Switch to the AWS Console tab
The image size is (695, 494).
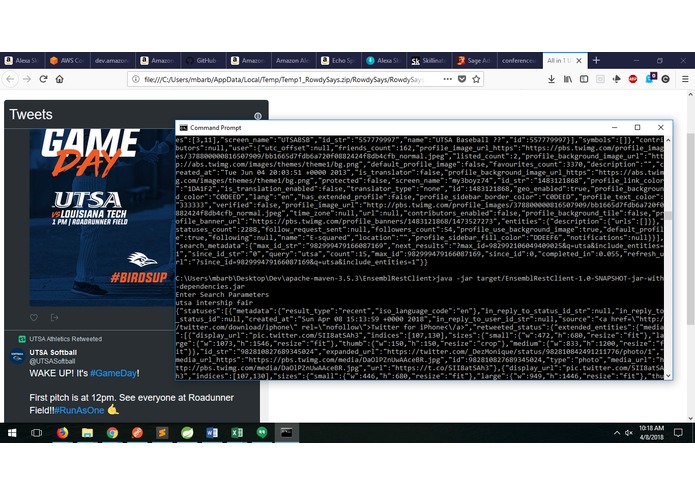click(x=67, y=61)
